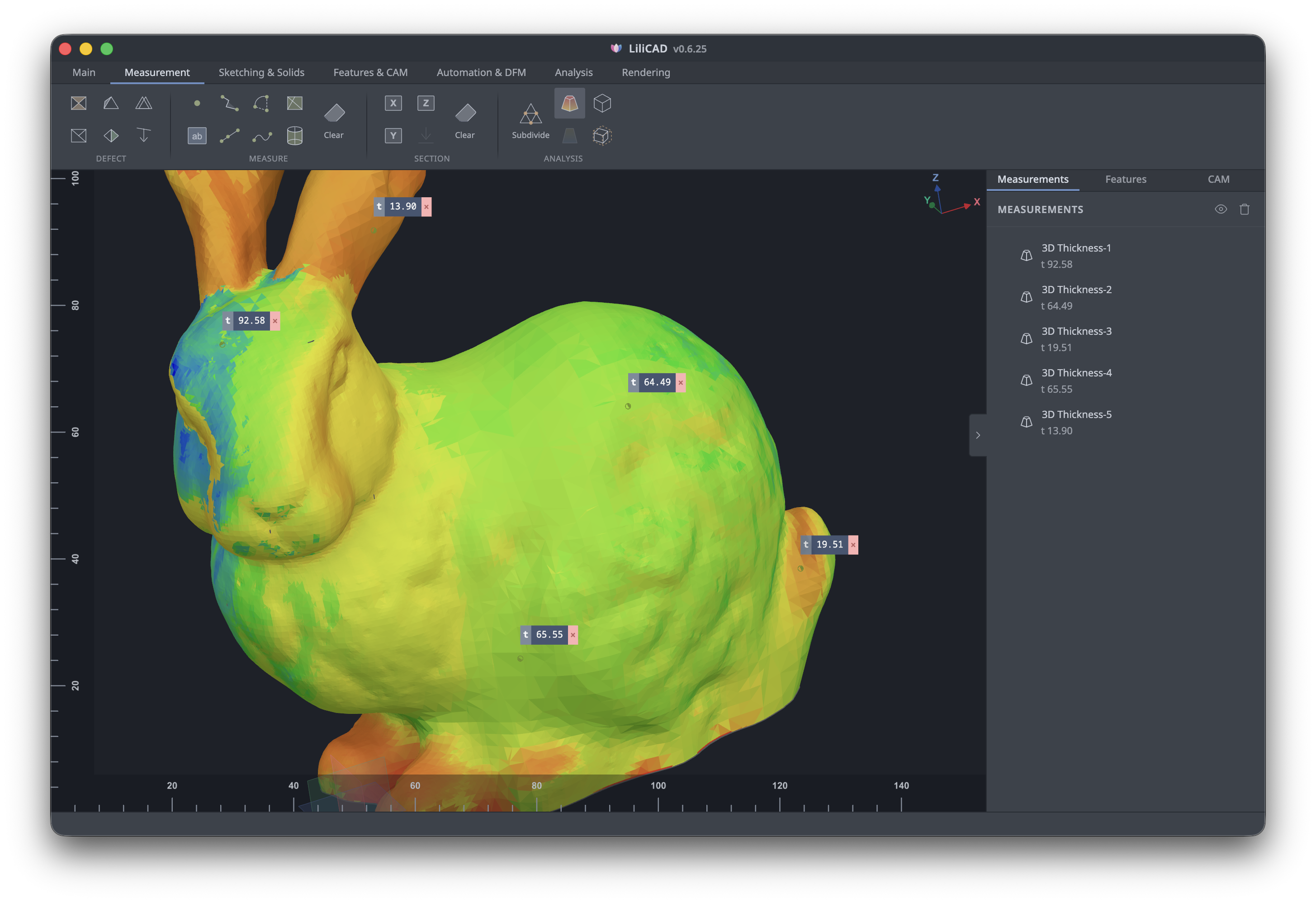Delete all measurements with trash icon

coord(1245,209)
